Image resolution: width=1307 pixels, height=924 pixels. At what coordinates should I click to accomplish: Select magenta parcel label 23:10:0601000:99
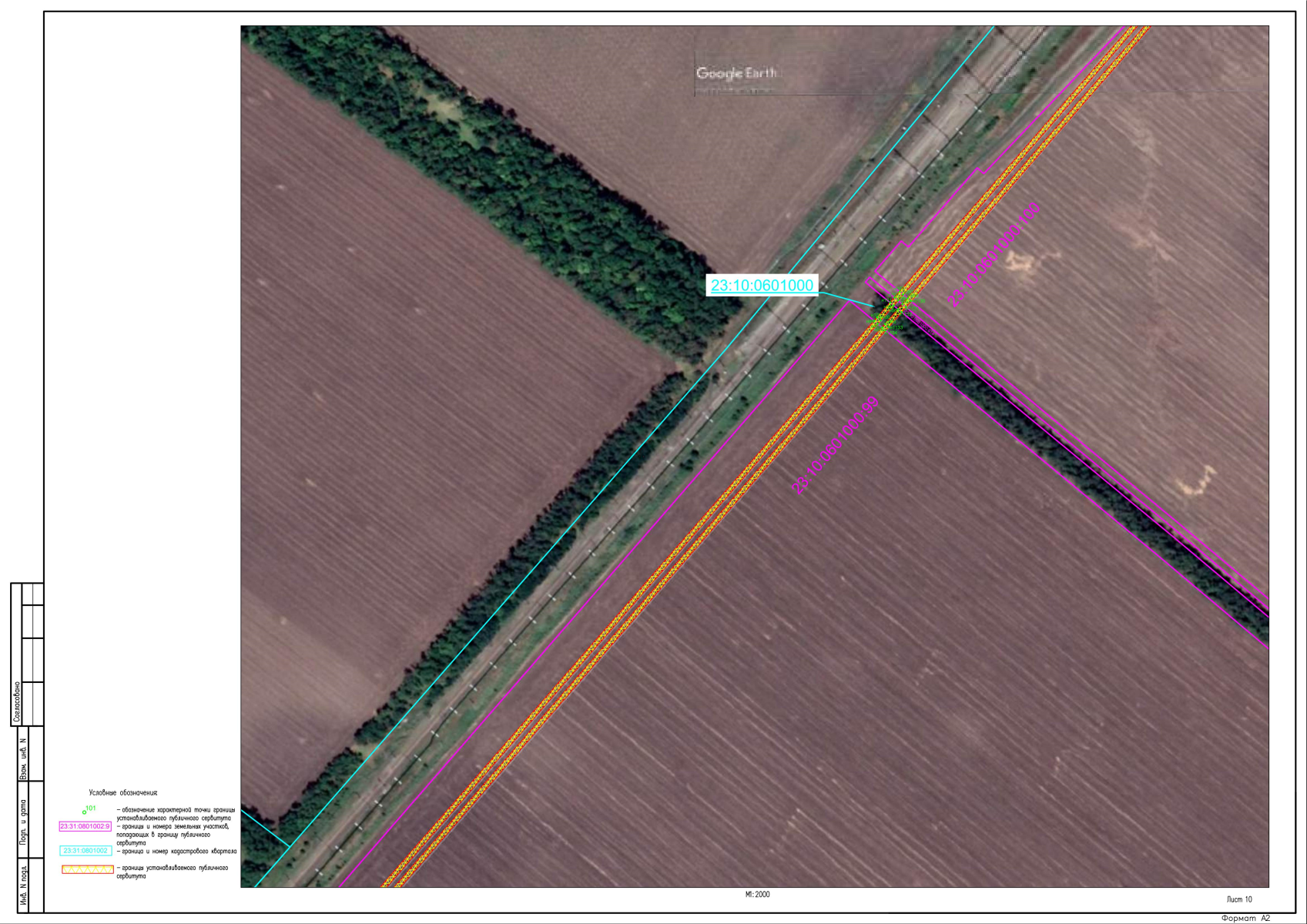click(835, 445)
